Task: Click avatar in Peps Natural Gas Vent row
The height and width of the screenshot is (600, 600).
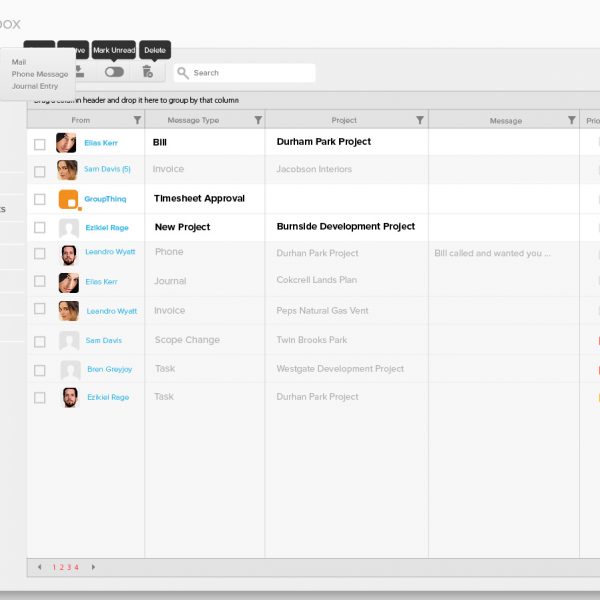Action: pyautogui.click(x=69, y=311)
